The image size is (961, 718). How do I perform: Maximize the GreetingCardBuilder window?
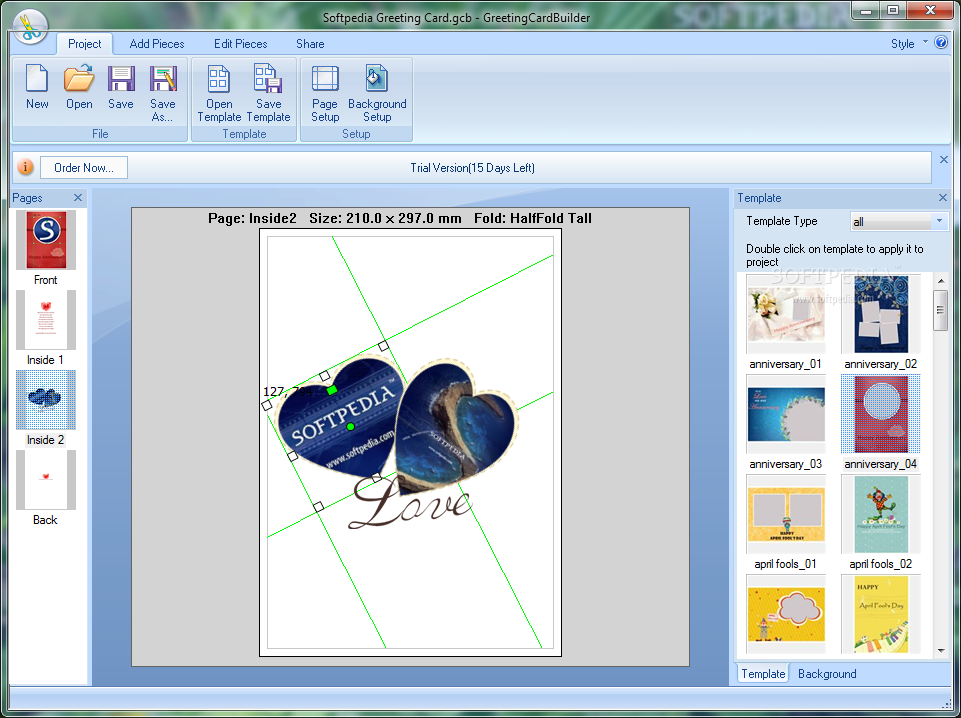click(x=893, y=10)
